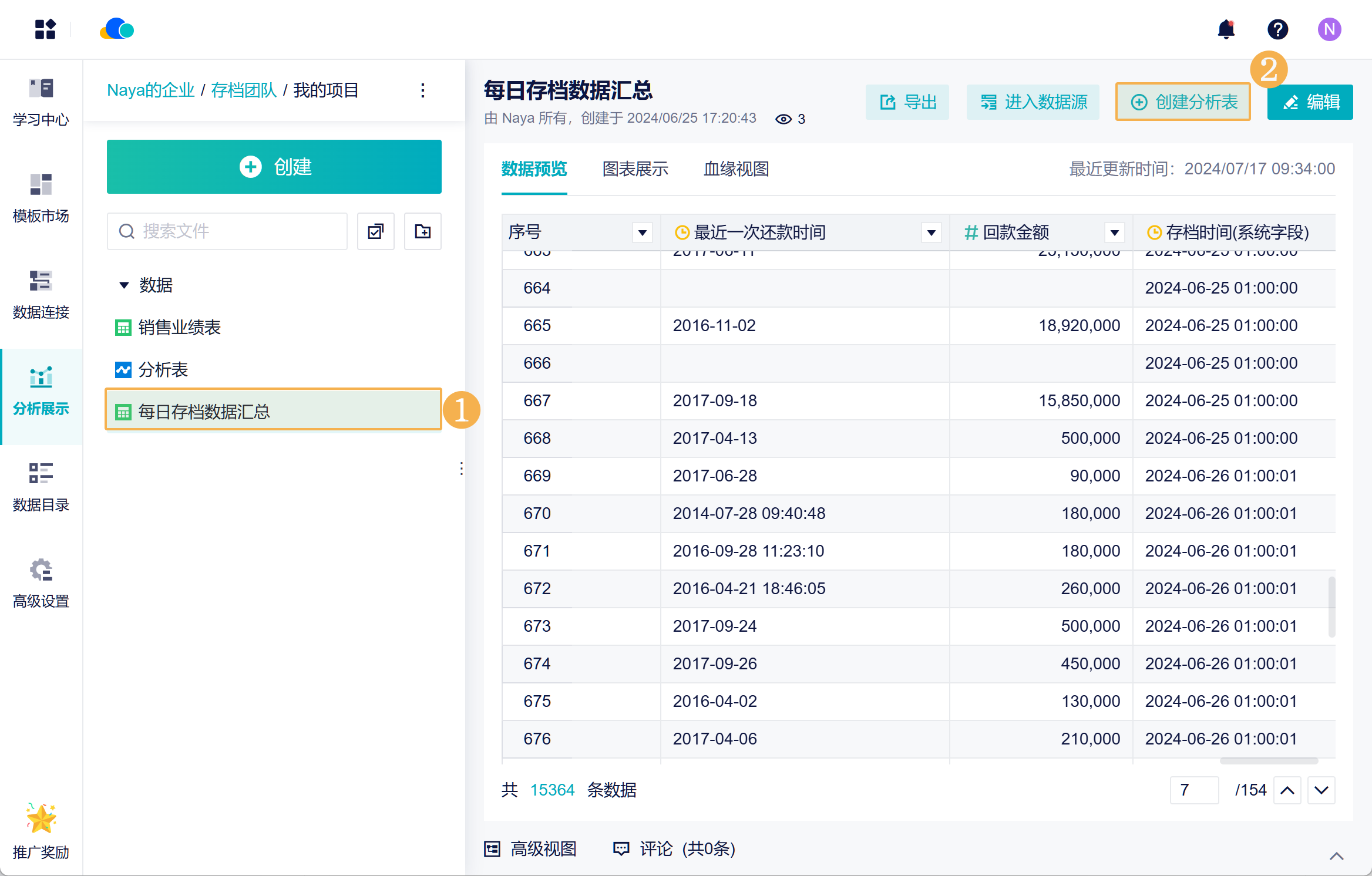
Task: Click the page number input field
Action: click(x=1194, y=790)
